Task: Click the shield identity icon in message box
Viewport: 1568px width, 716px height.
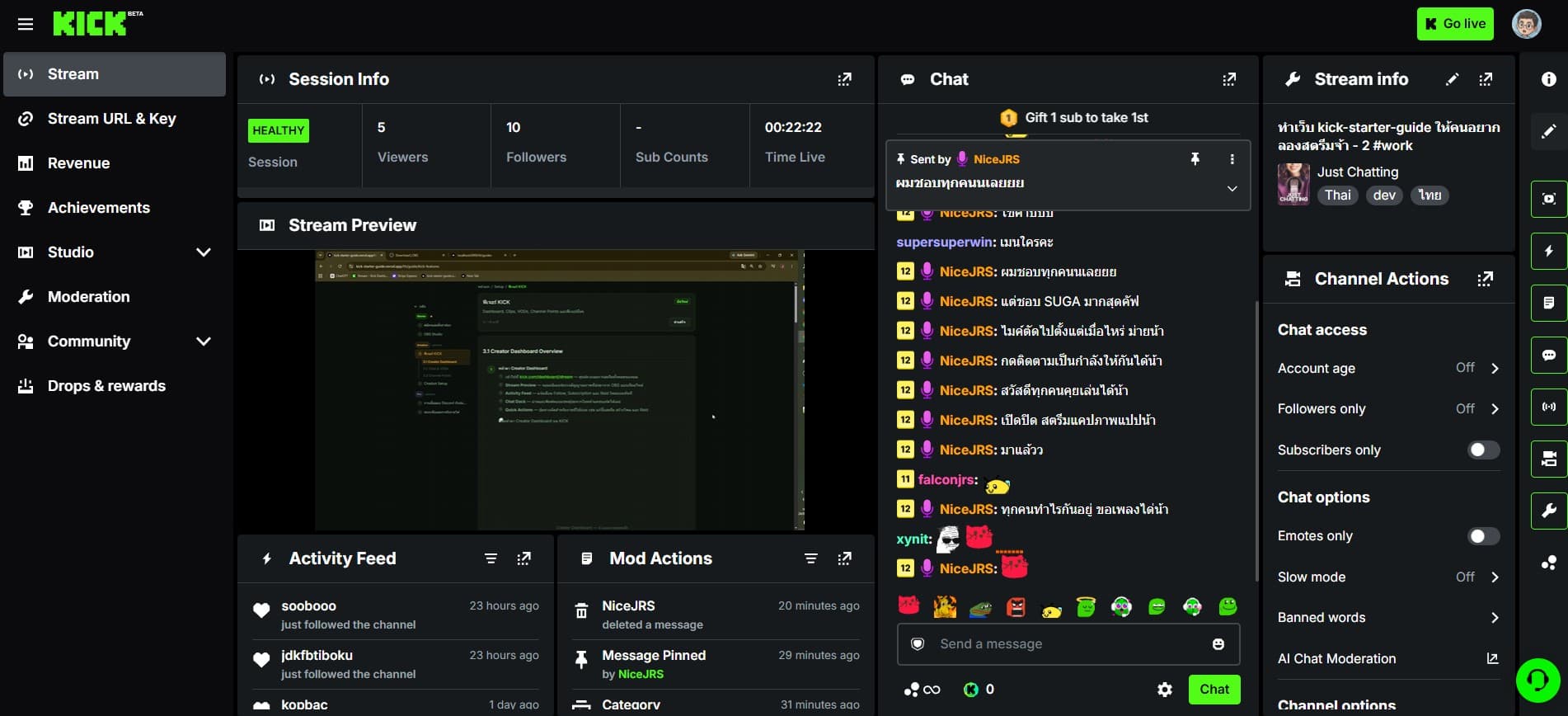Action: [918, 644]
